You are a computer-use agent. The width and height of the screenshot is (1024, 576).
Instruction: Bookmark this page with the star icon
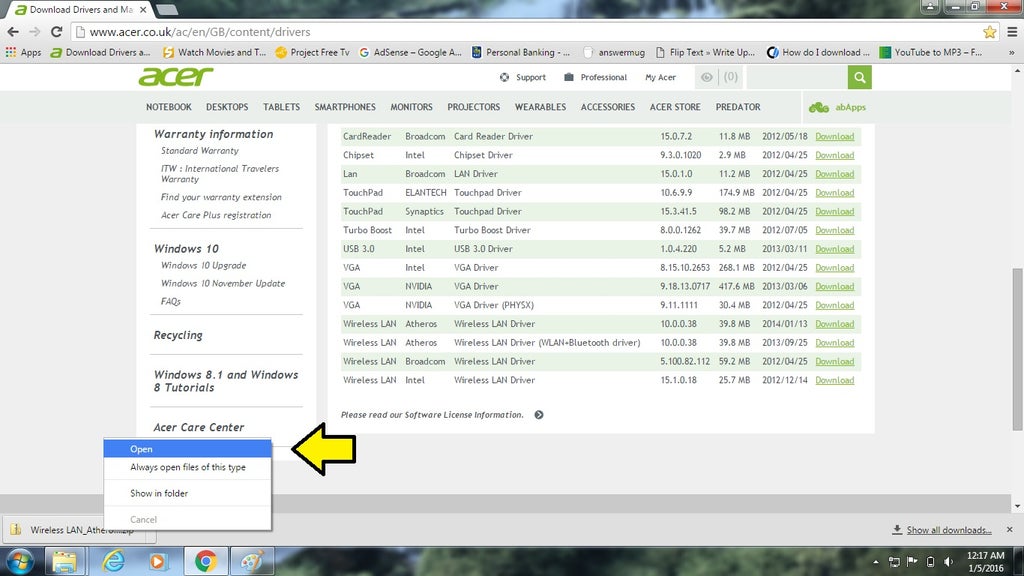click(989, 31)
